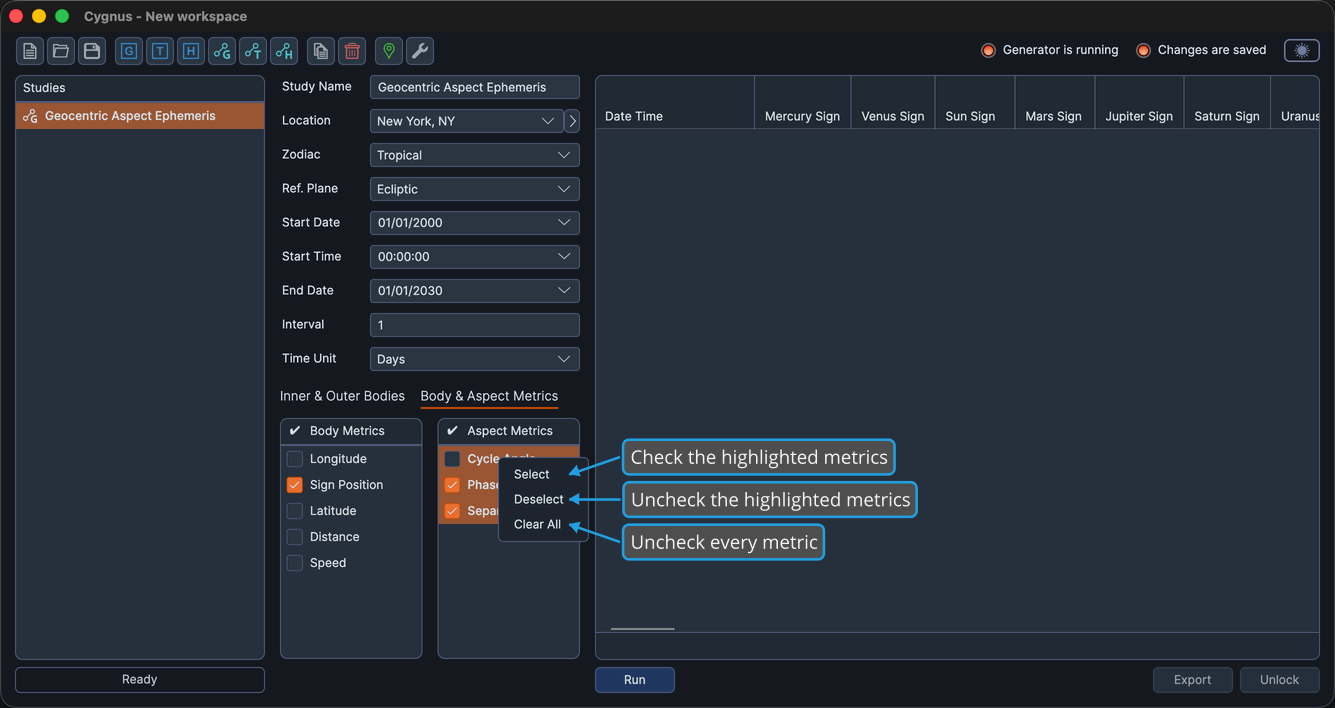Image resolution: width=1335 pixels, height=708 pixels.
Task: Select Geocentric Aspect Ephemeris in Studies list
Action: pyautogui.click(x=140, y=116)
